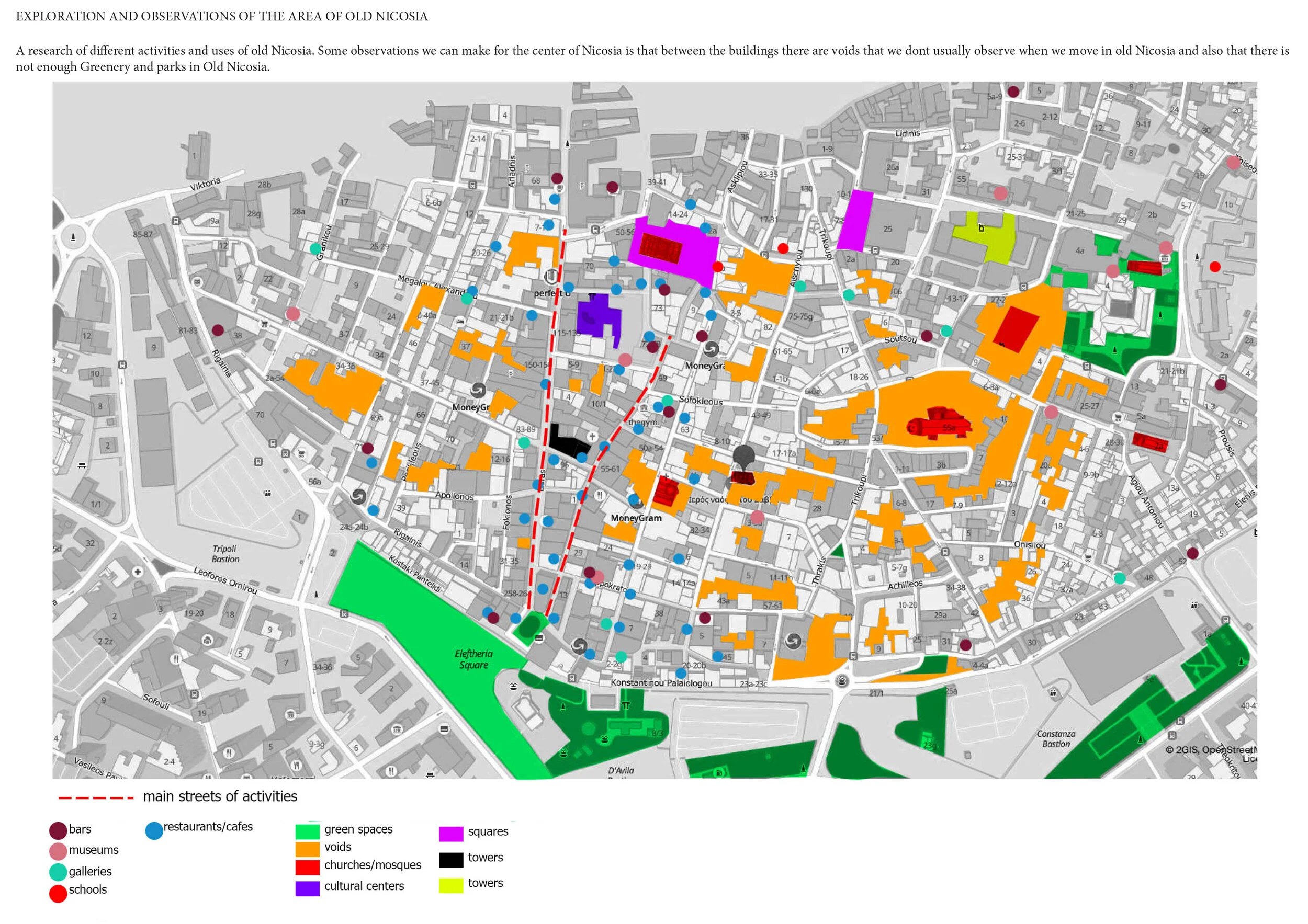Viewport: 1308px width, 924px height.
Task: Select the yellow towers legend swatch
Action: tap(450, 885)
